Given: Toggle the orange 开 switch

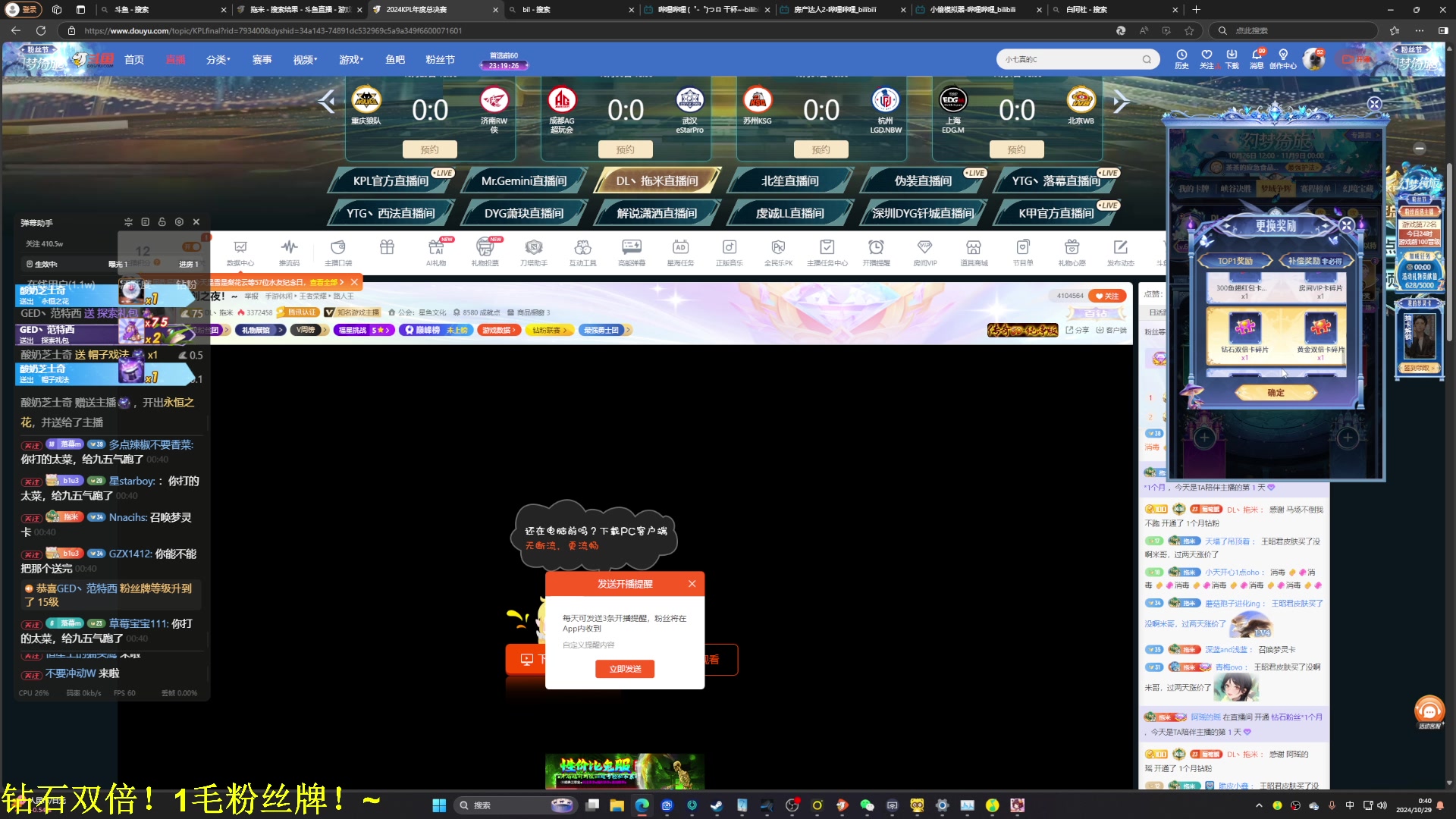Looking at the screenshot, I should [x=191, y=246].
